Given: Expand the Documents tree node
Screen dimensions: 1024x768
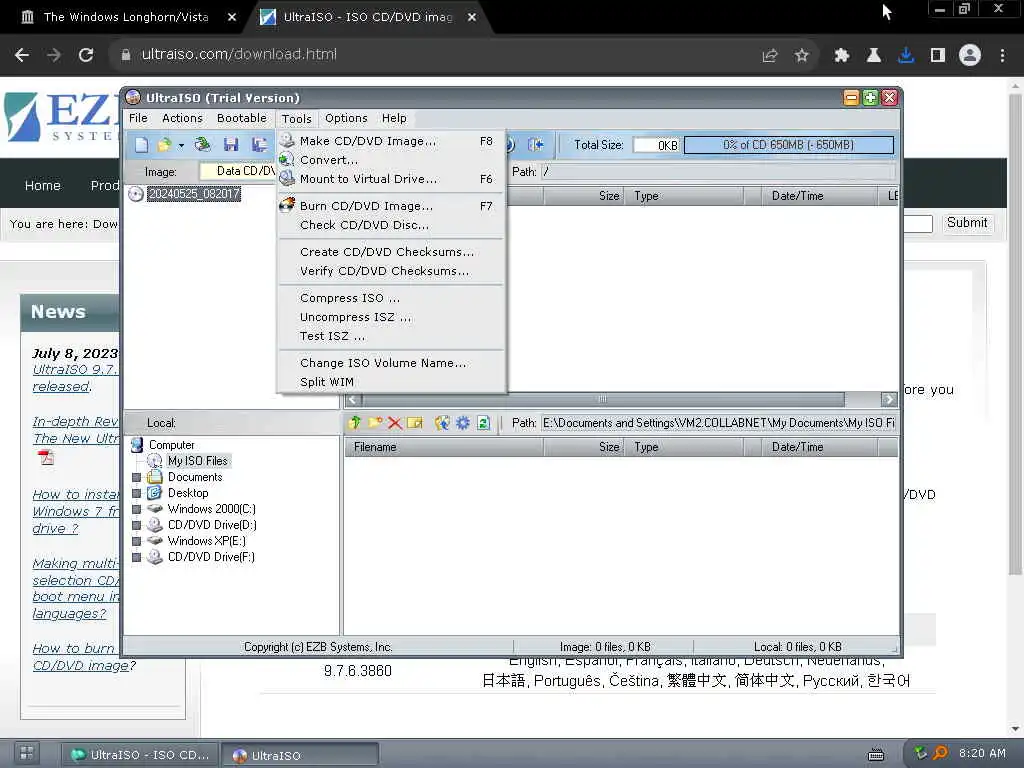Looking at the screenshot, I should (136, 477).
